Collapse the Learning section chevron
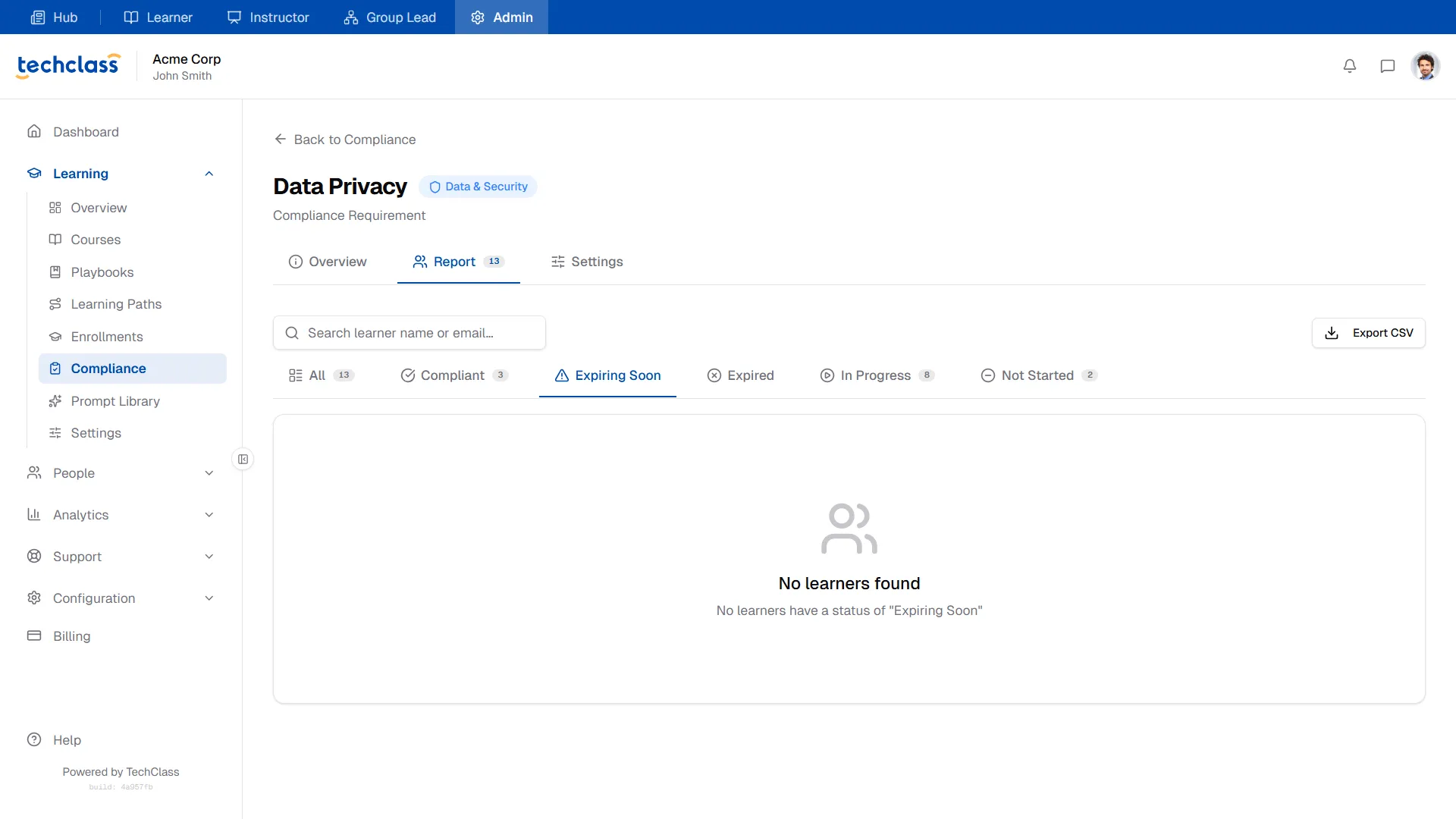This screenshot has height=819, width=1456. coord(209,174)
